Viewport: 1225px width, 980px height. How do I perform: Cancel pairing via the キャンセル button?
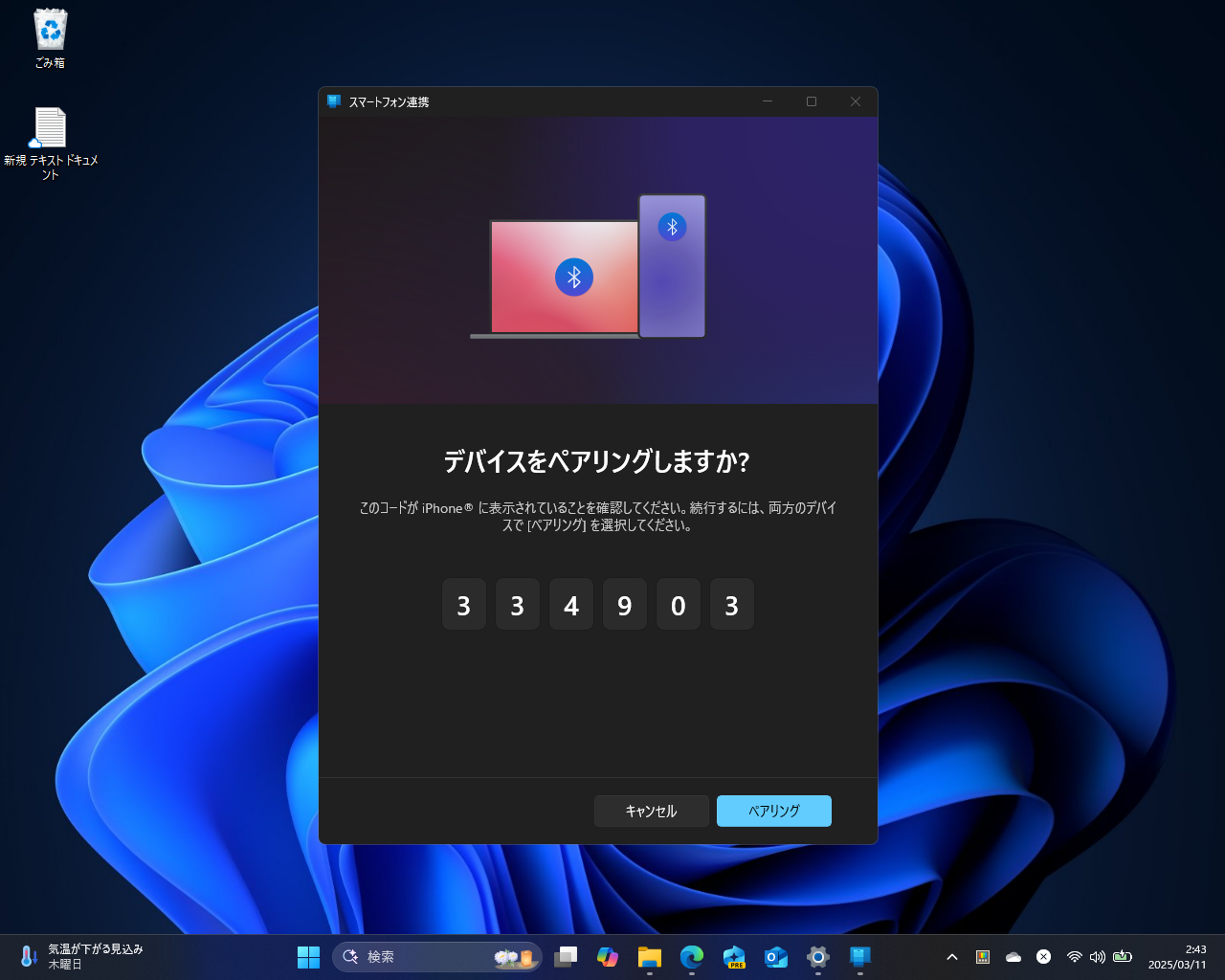(652, 811)
